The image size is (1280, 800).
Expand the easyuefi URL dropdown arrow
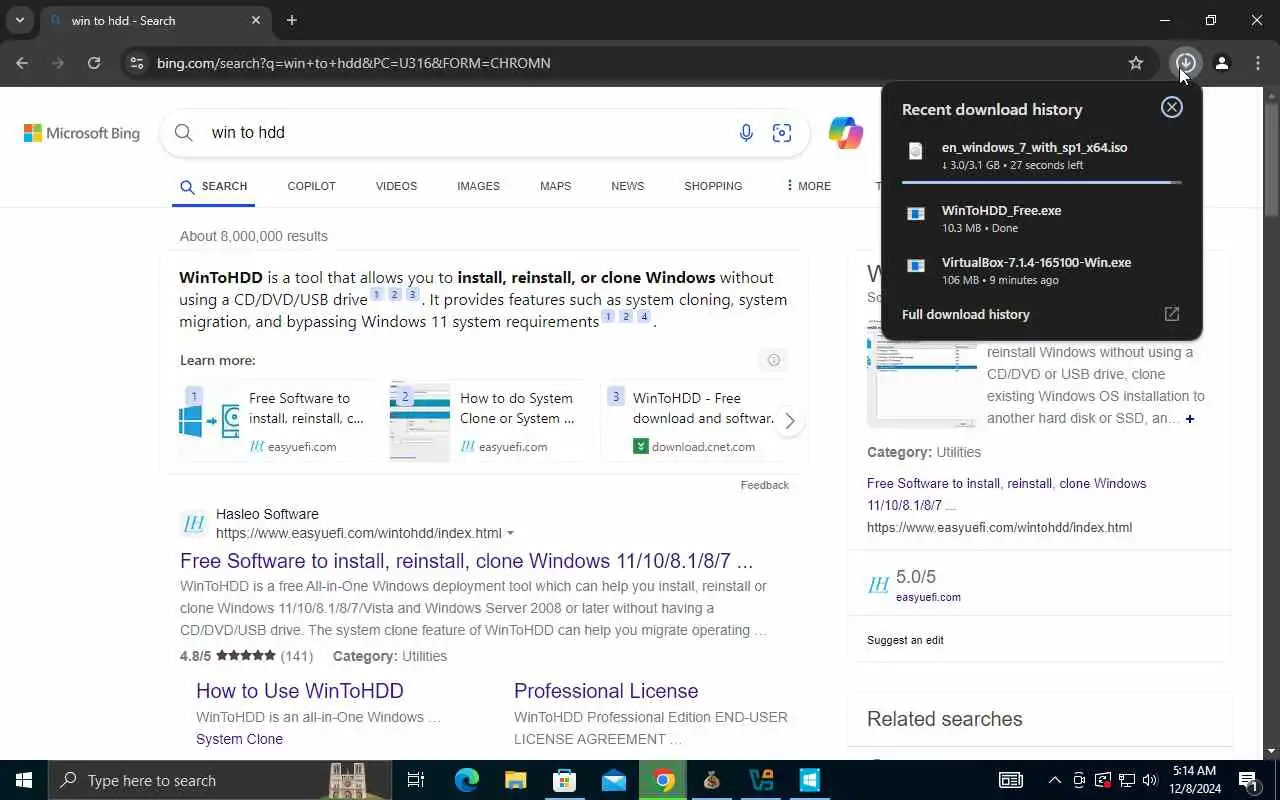coord(510,534)
